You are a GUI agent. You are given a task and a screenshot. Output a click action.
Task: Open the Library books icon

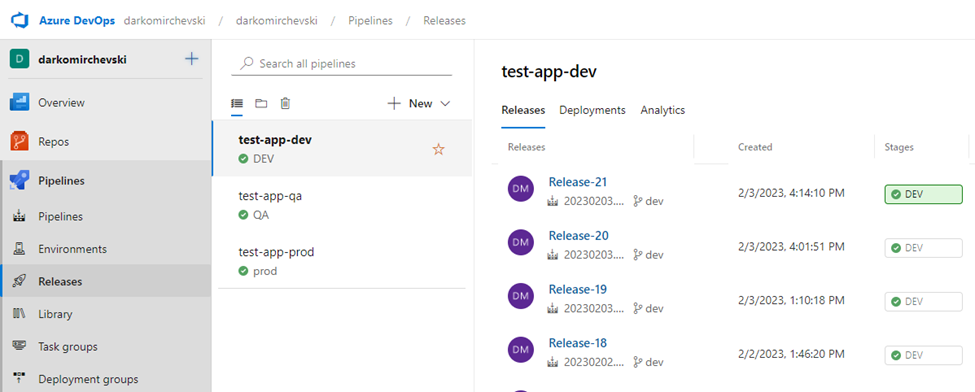[x=19, y=314]
